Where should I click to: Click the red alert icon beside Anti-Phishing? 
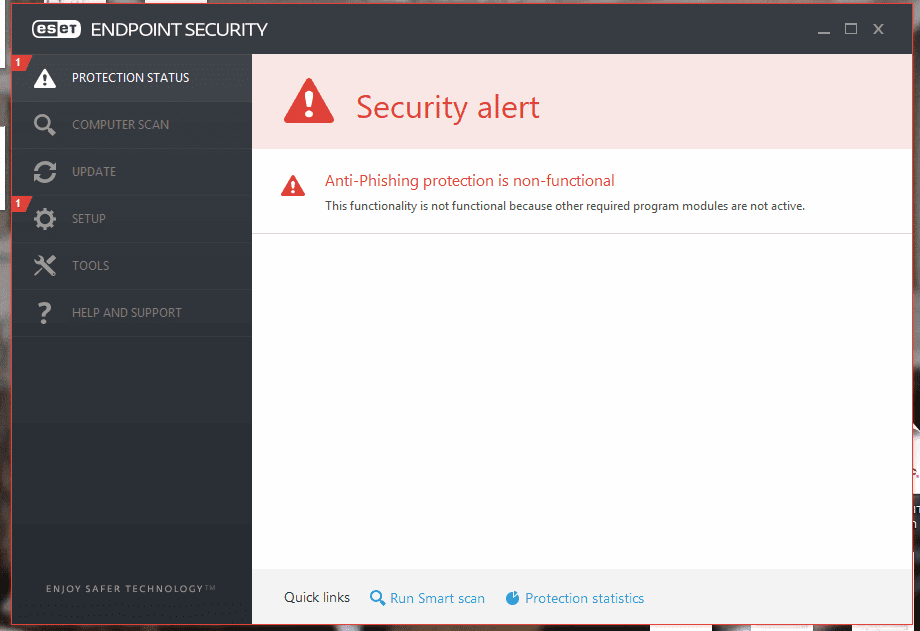pos(293,185)
